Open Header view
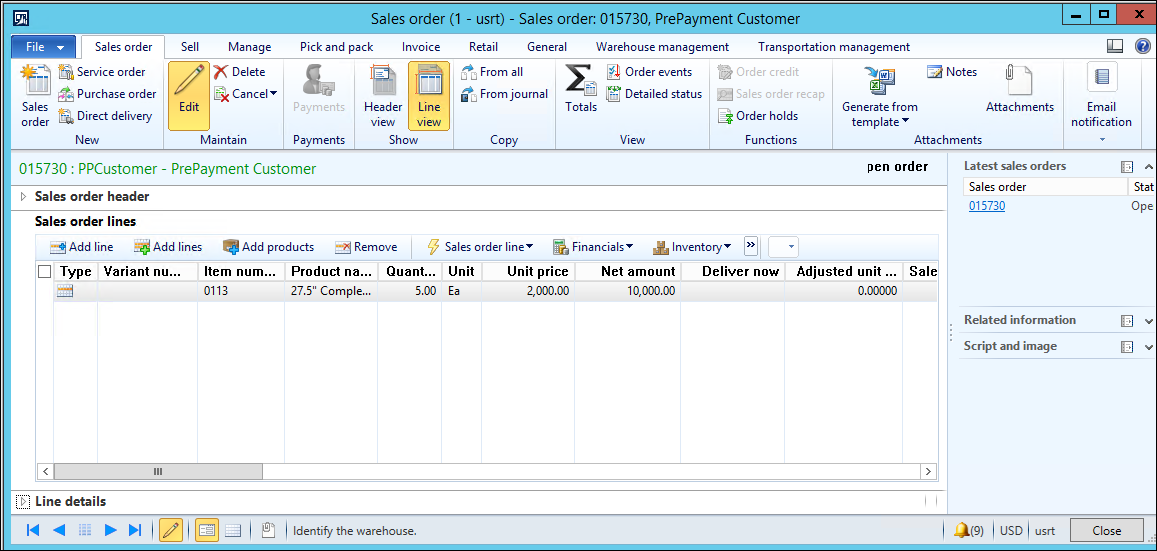Viewport: 1157px width, 551px height. 383,95
